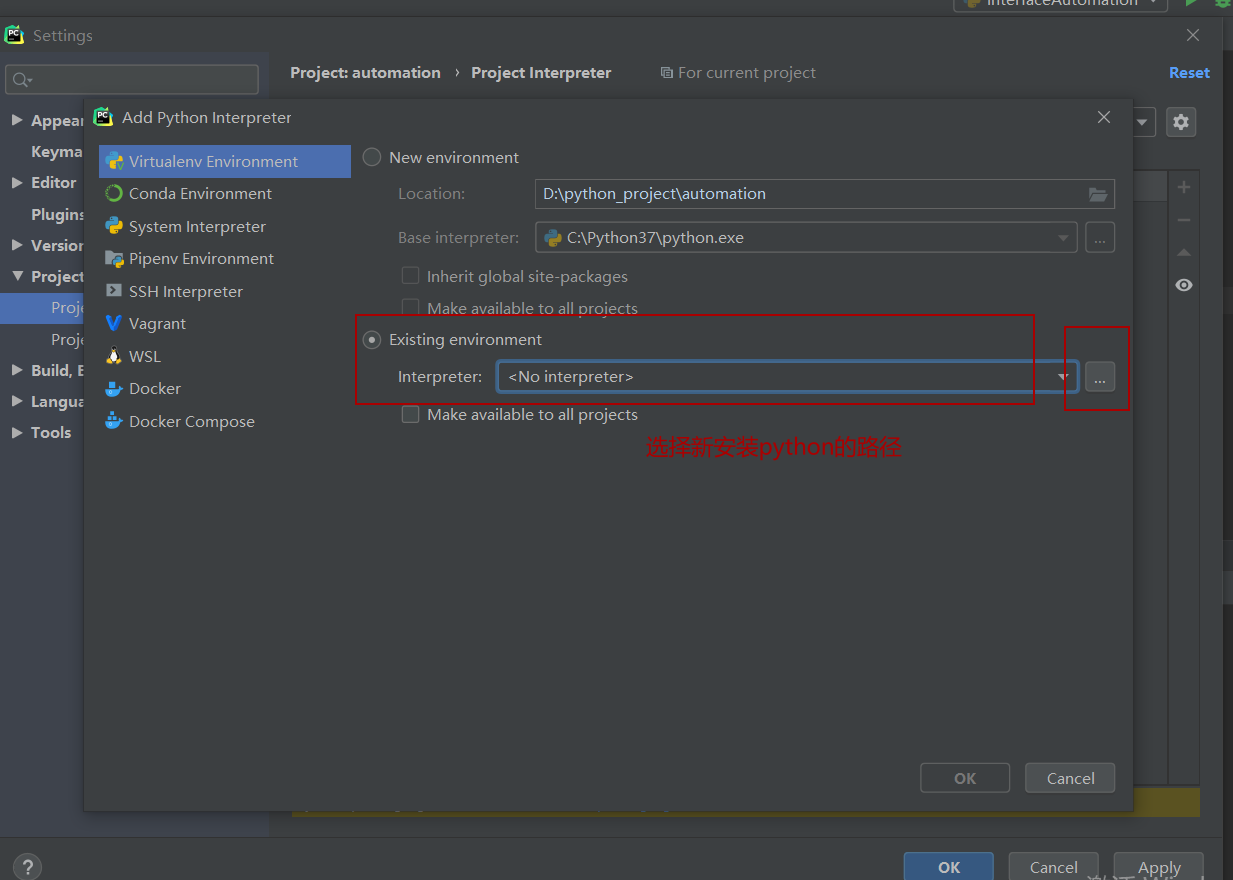Enable Inherit global site-packages

[410, 276]
